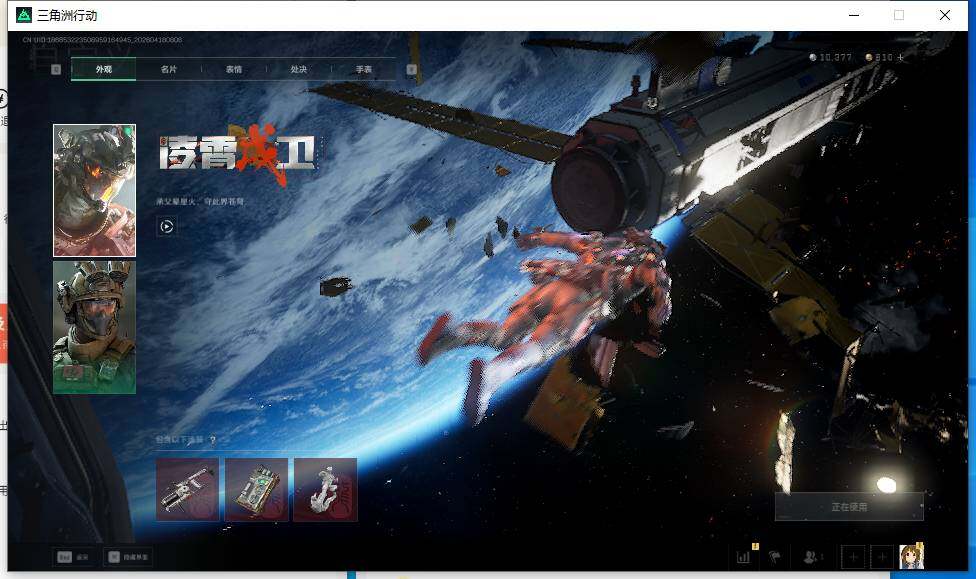Image resolution: width=976 pixels, height=579 pixels.
Task: Select the white charm bundle item
Action: pyautogui.click(x=326, y=489)
